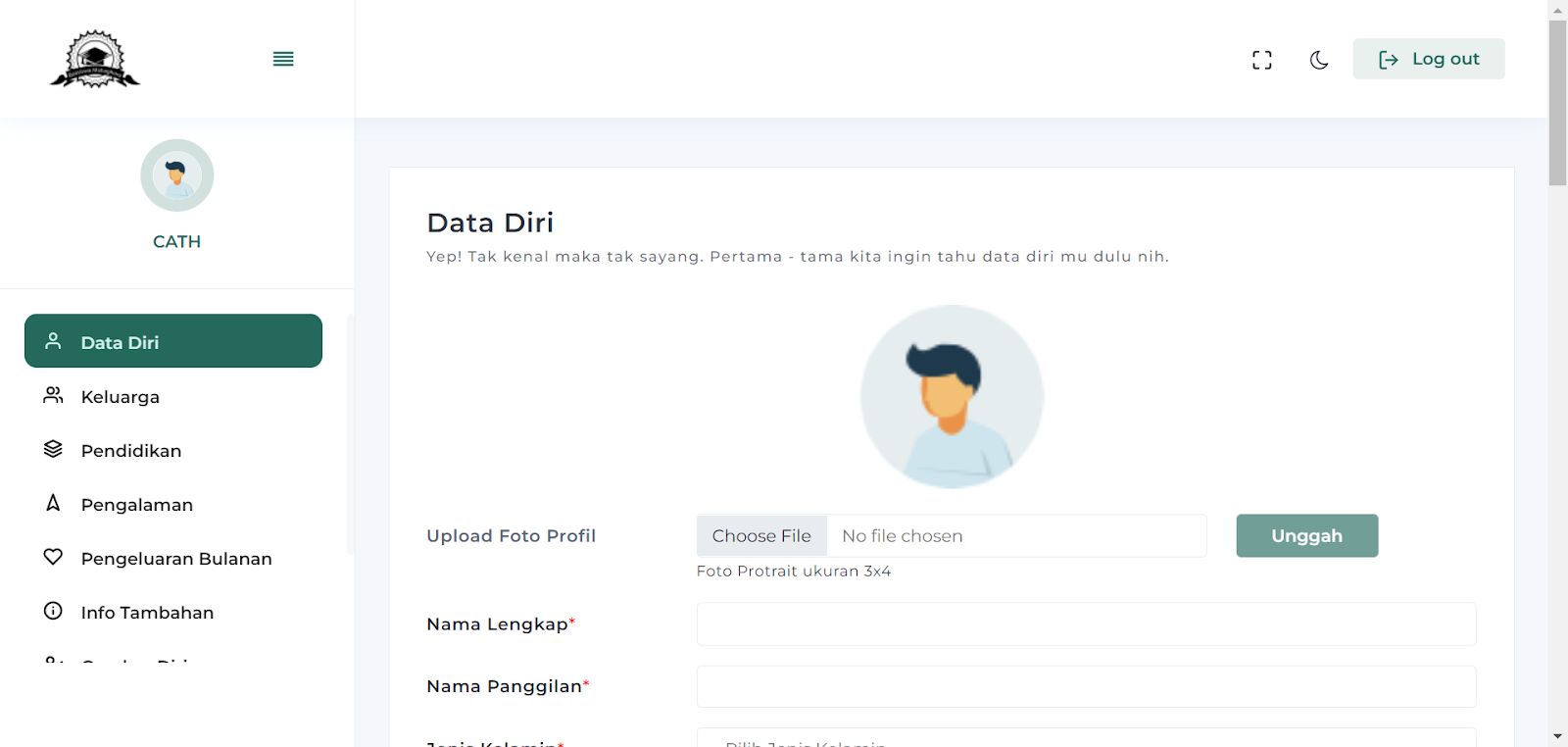Click the Info Tambahan info icon

coord(53,611)
